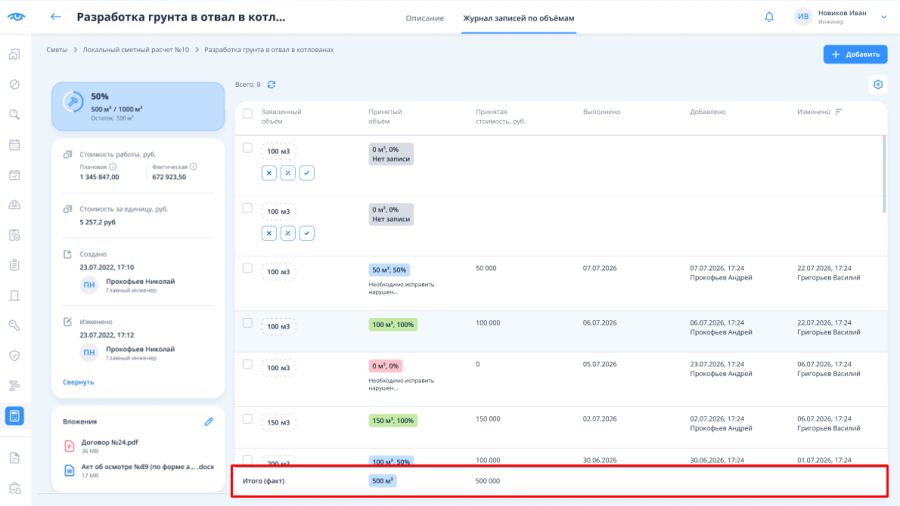The height and width of the screenshot is (506, 900).
Task: Open the shield checkmark sidebar icon
Action: (x=15, y=356)
